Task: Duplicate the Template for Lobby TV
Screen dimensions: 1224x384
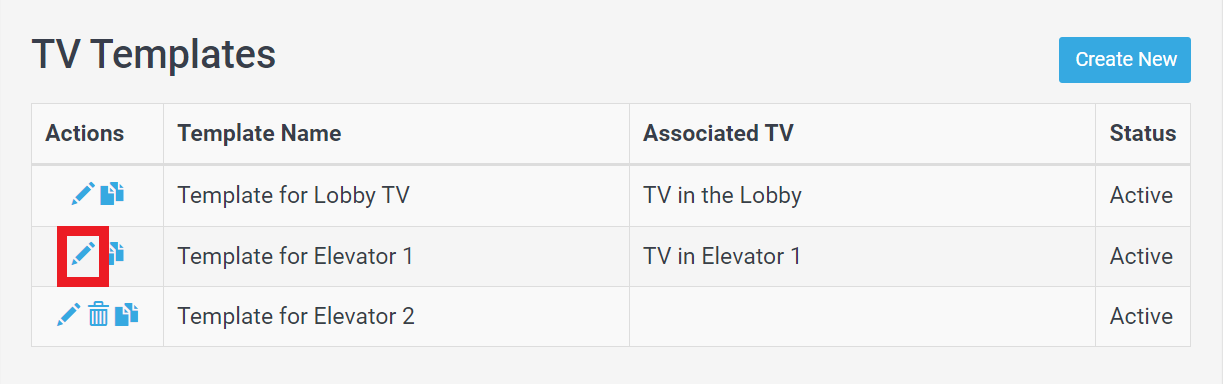Action: pos(113,193)
